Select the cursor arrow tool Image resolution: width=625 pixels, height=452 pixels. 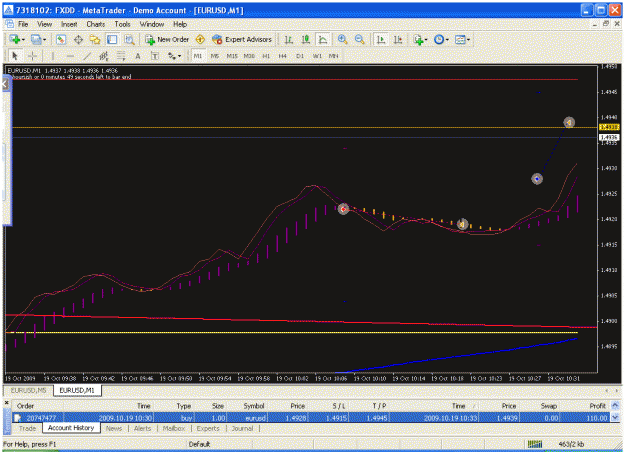[x=15, y=56]
